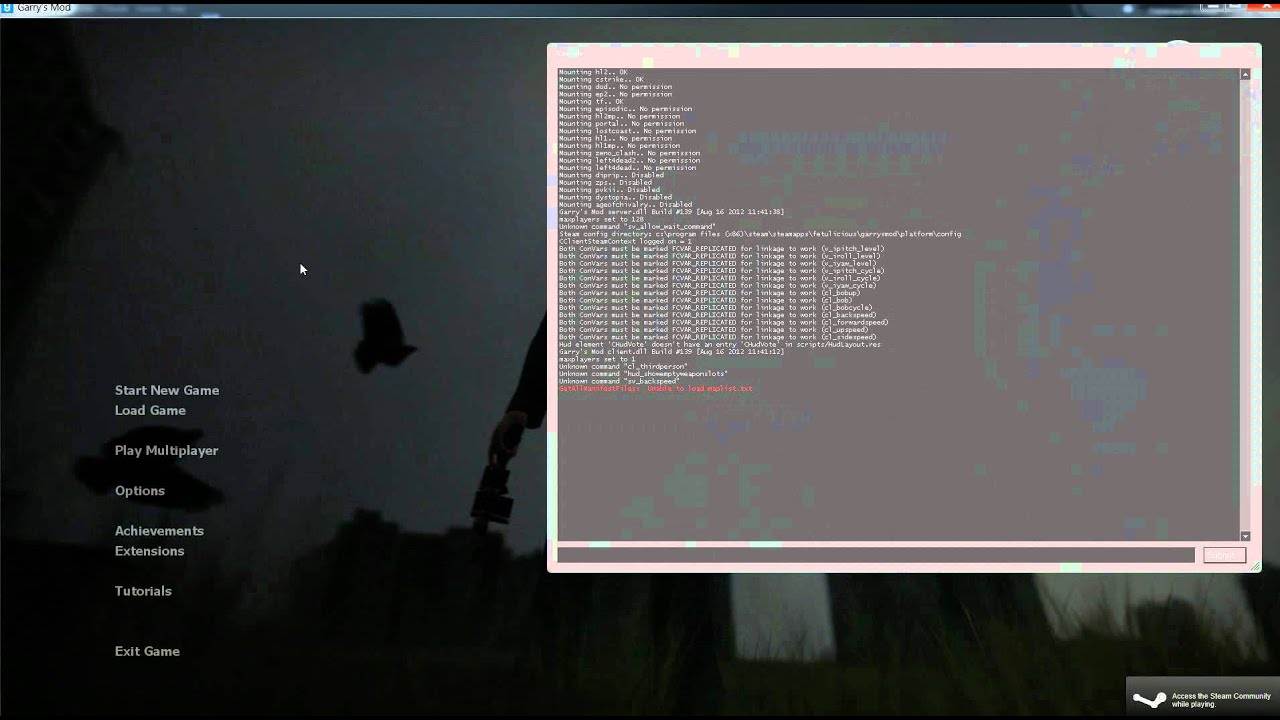The width and height of the screenshot is (1280, 720).
Task: Click the "maxplayers set to 128" line
Action: click(x=601, y=219)
